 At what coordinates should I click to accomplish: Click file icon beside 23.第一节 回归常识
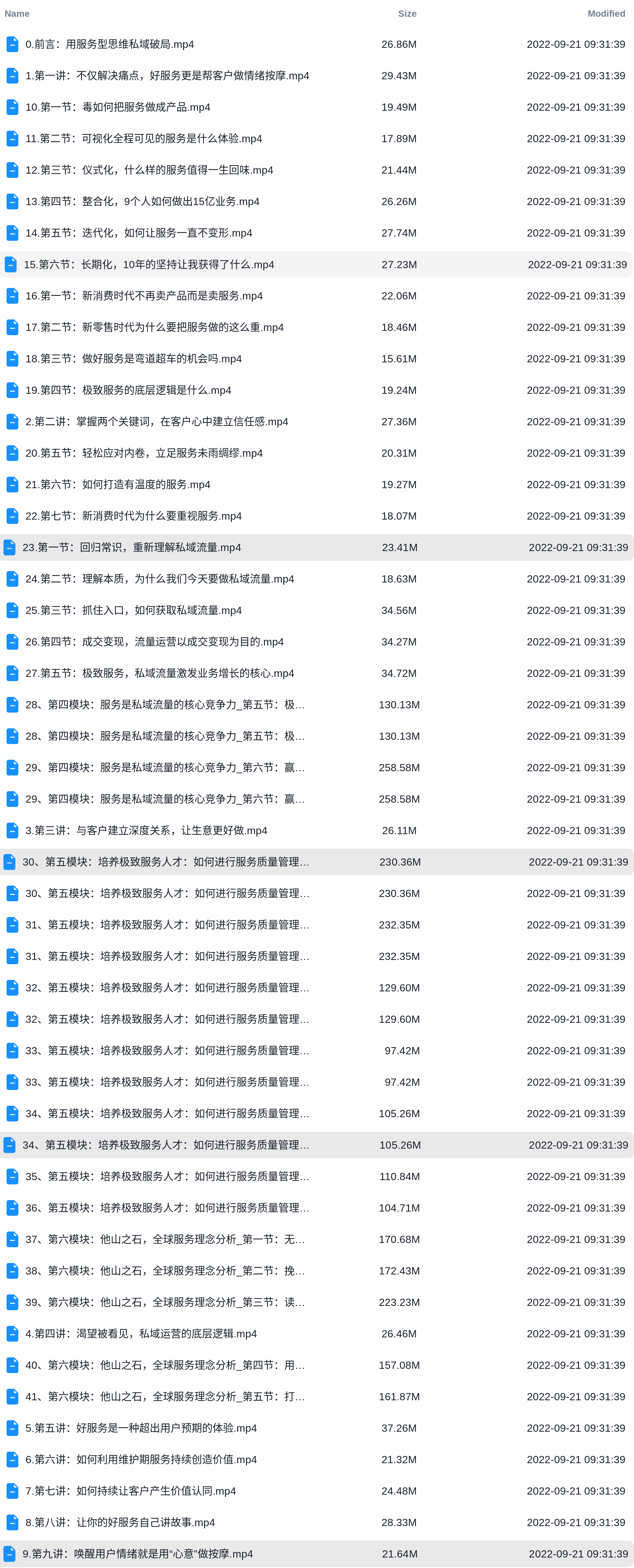click(9, 547)
